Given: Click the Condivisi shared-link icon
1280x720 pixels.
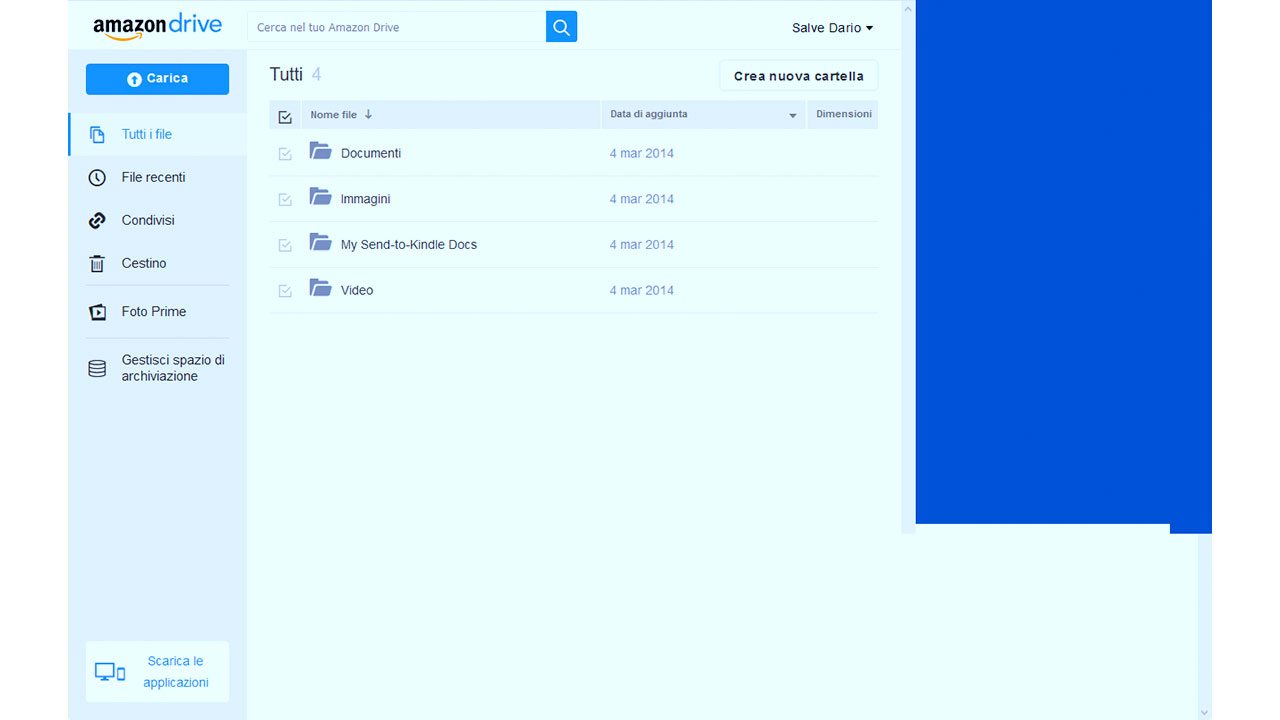Looking at the screenshot, I should [x=96, y=220].
